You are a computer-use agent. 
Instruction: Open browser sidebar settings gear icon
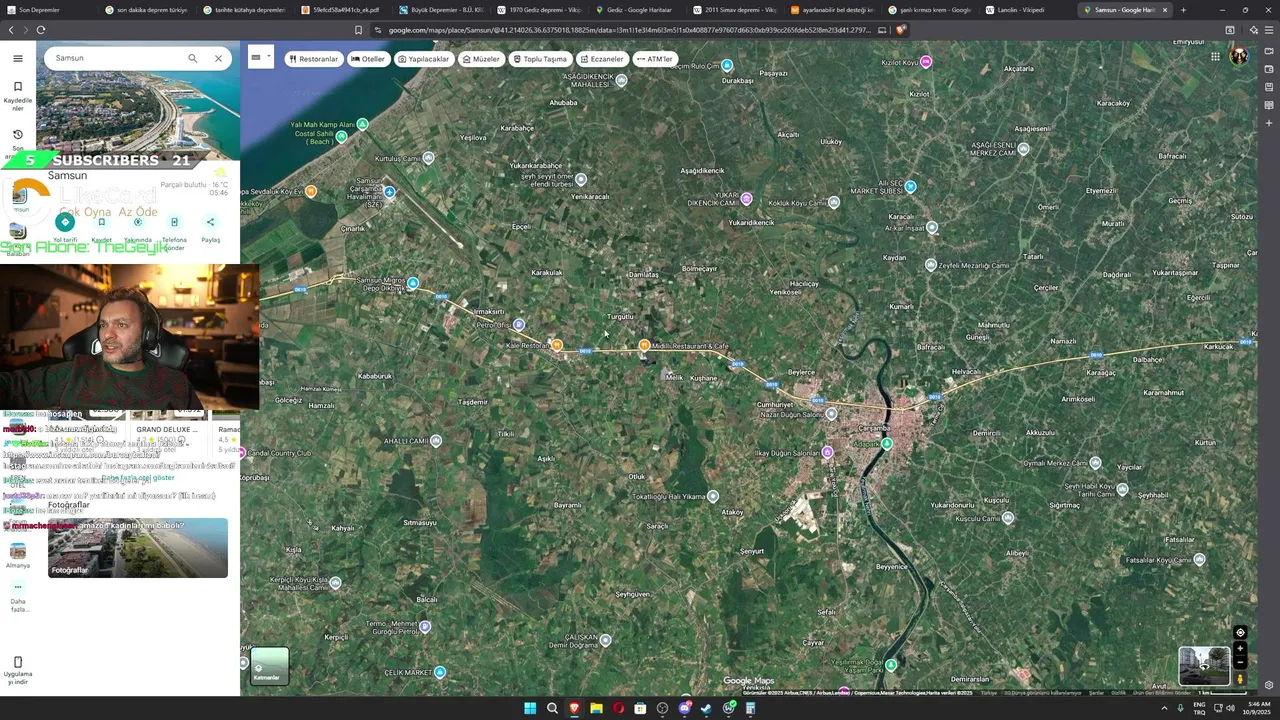click(x=1269, y=685)
